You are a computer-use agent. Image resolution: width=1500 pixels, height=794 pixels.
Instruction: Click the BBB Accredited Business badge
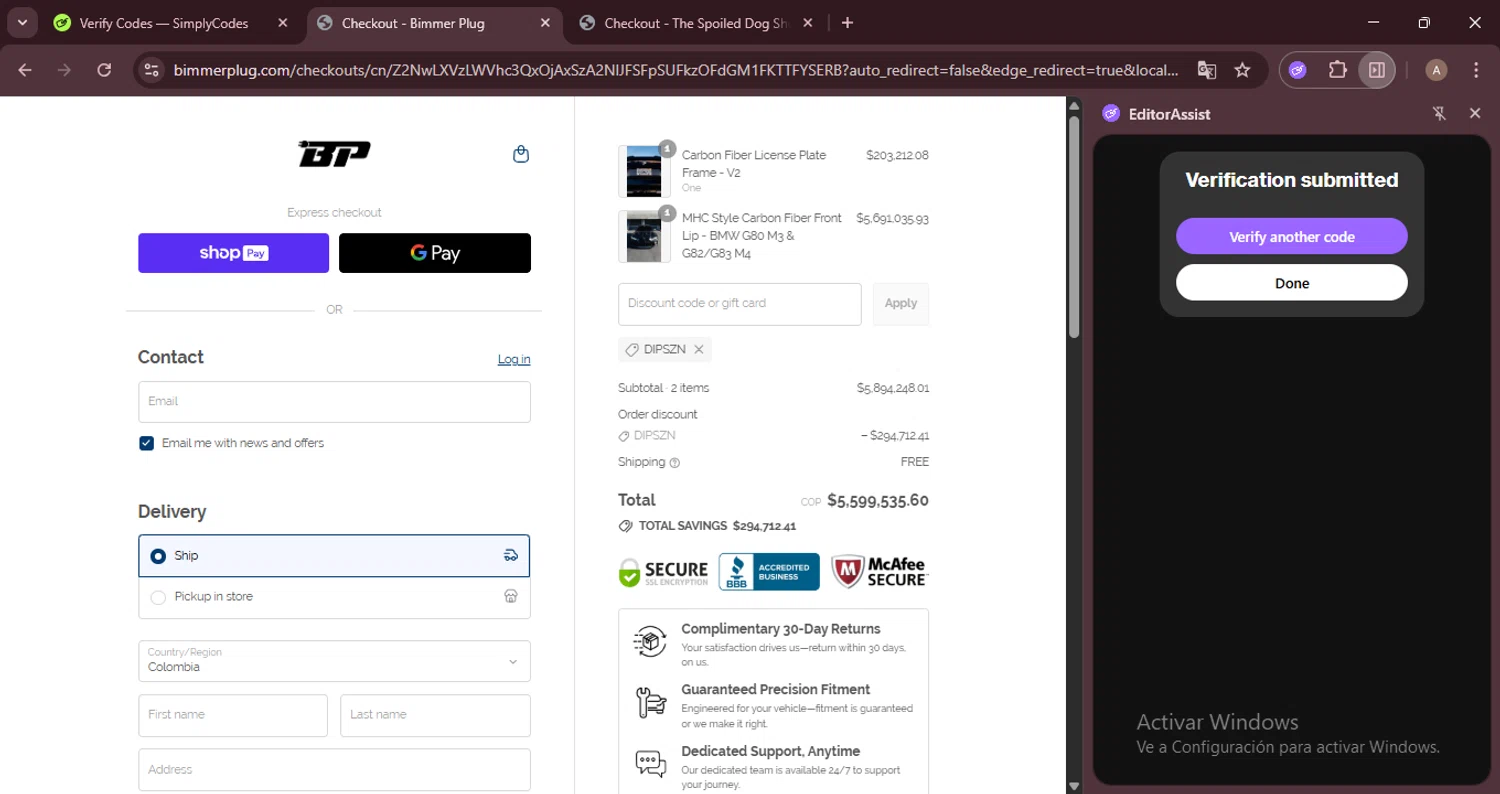point(769,572)
